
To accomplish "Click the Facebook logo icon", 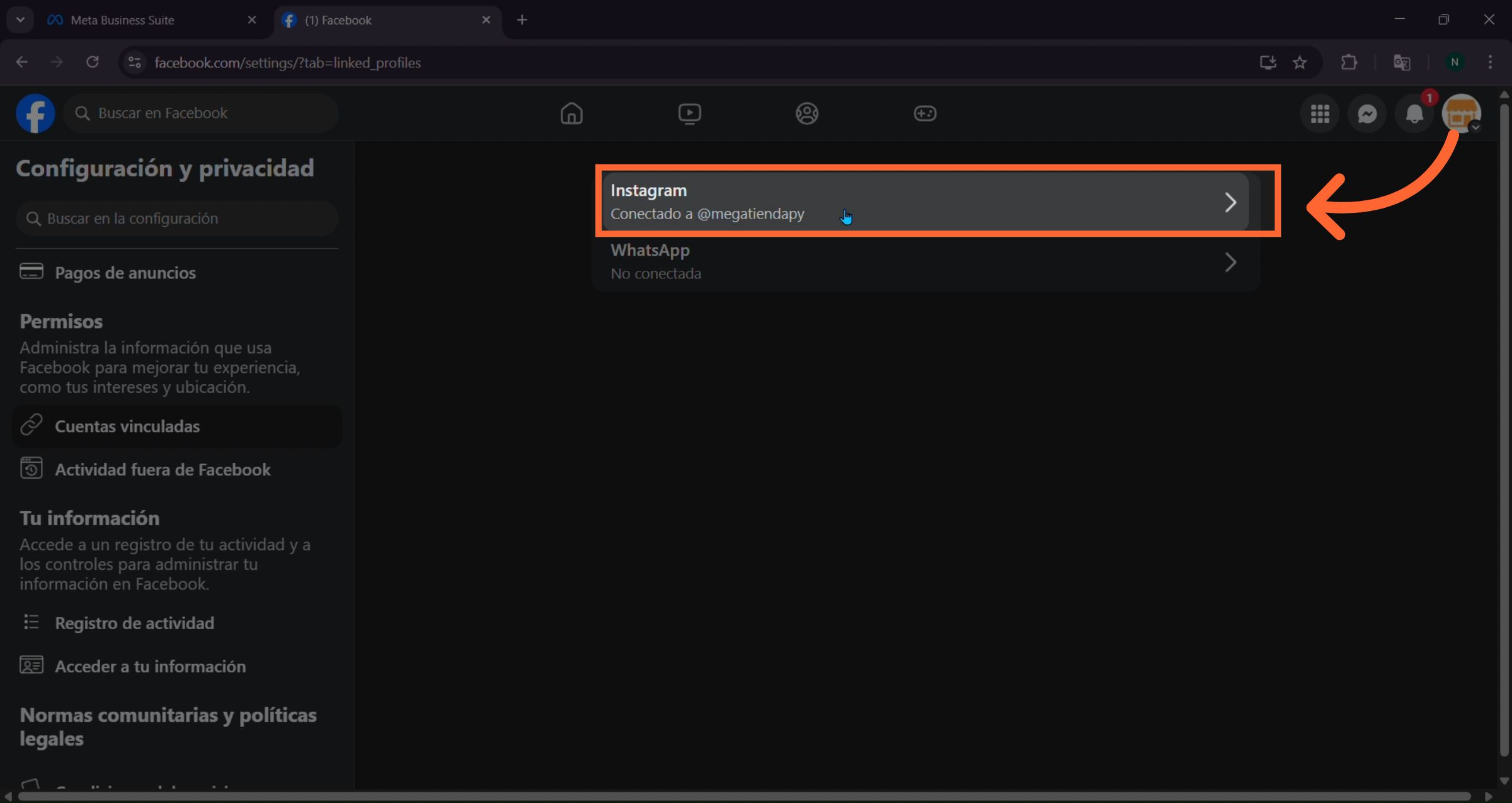I will click(35, 113).
